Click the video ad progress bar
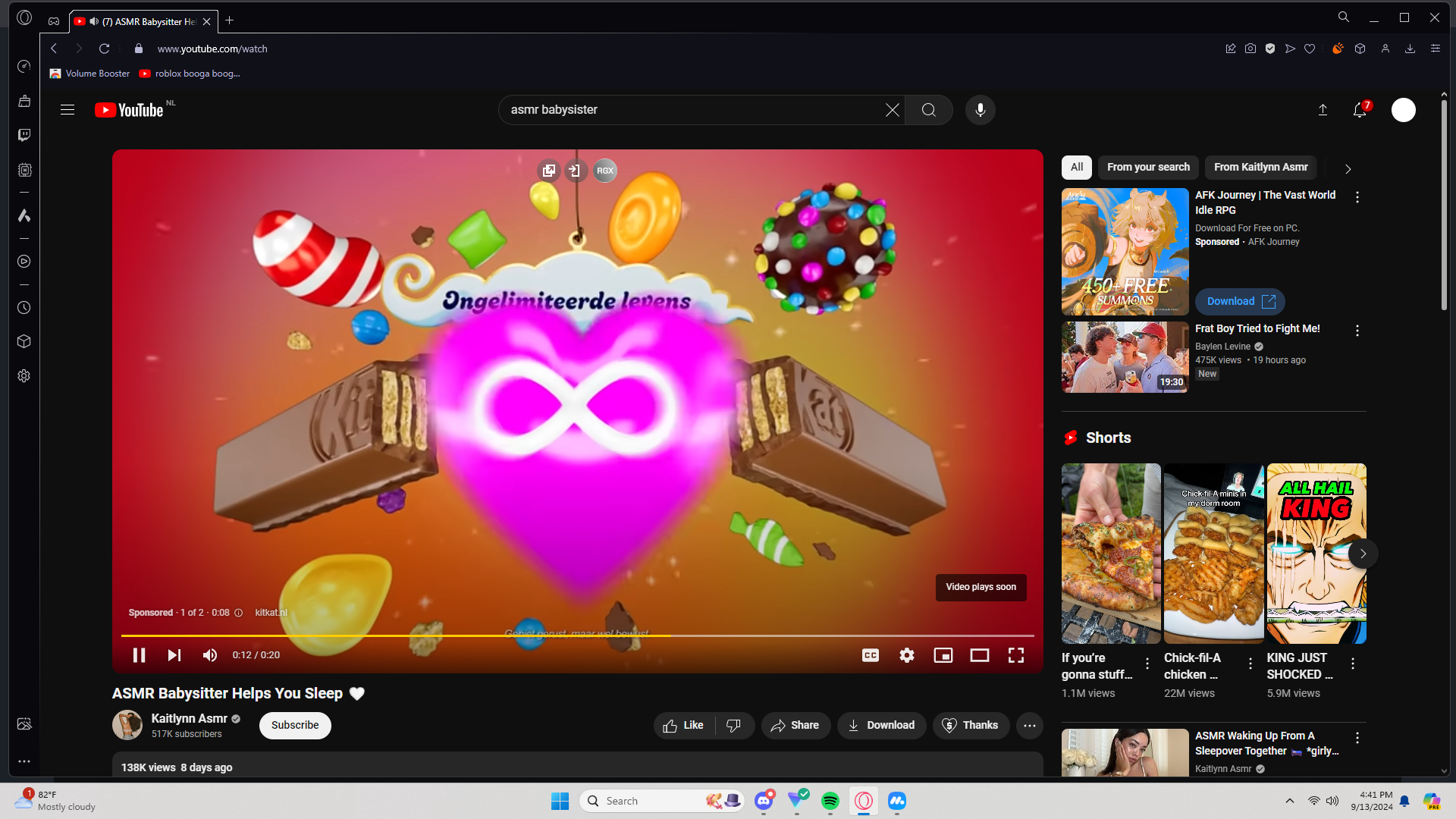Image resolution: width=1456 pixels, height=819 pixels. point(578,635)
